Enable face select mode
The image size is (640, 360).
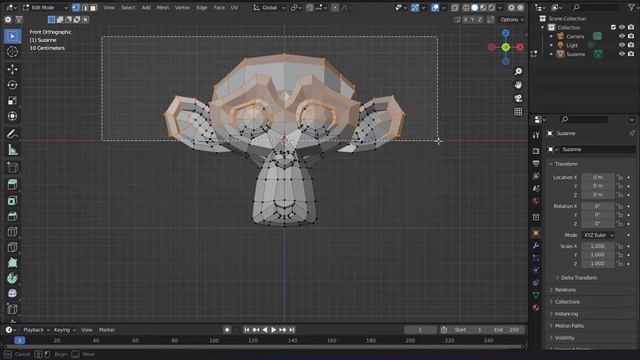click(x=93, y=8)
